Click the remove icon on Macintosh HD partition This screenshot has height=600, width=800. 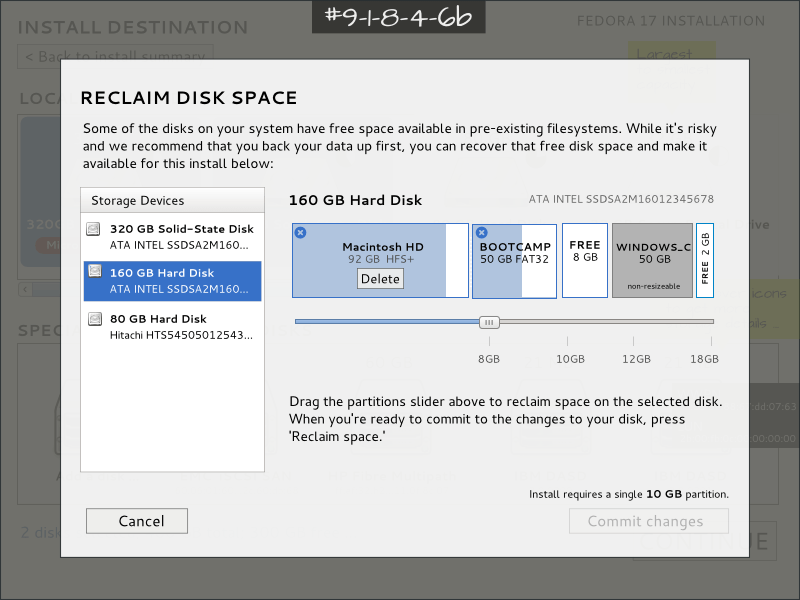click(301, 232)
